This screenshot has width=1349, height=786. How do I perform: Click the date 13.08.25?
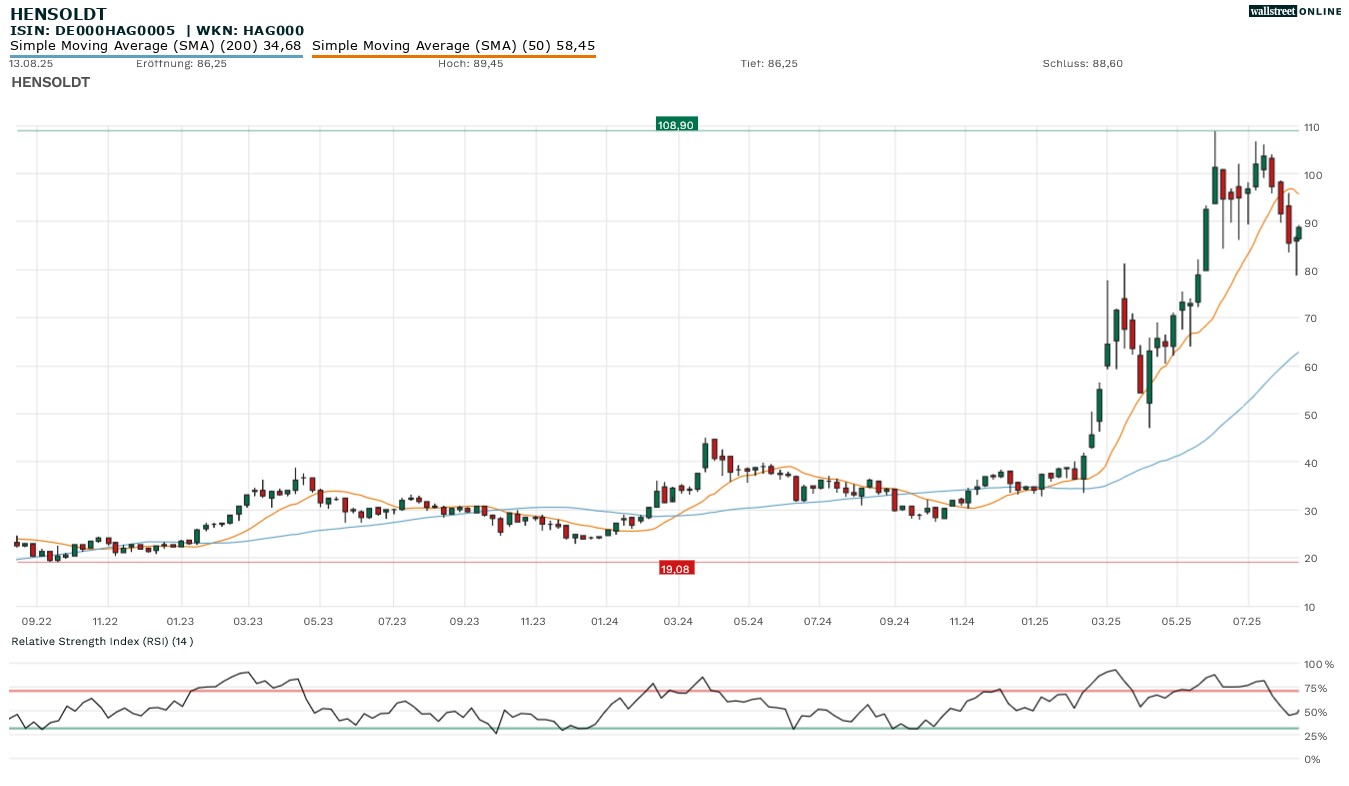pos(30,64)
